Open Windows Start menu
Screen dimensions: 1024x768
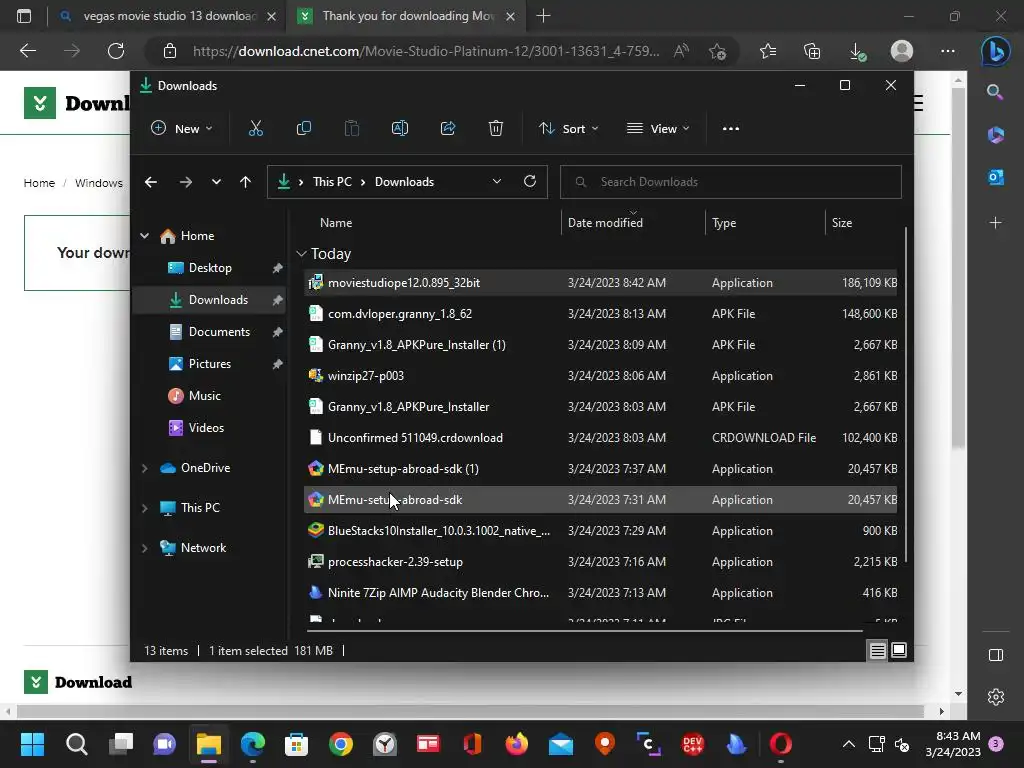pyautogui.click(x=32, y=744)
